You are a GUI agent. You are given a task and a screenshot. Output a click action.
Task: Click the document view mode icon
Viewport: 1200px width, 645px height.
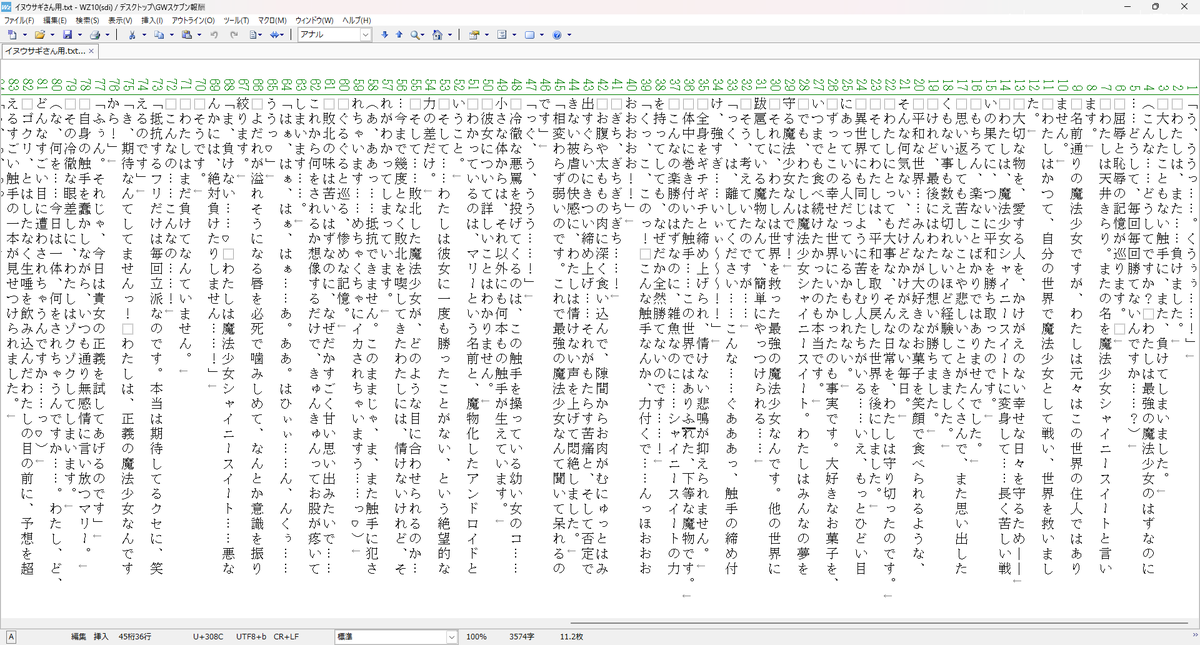254,35
